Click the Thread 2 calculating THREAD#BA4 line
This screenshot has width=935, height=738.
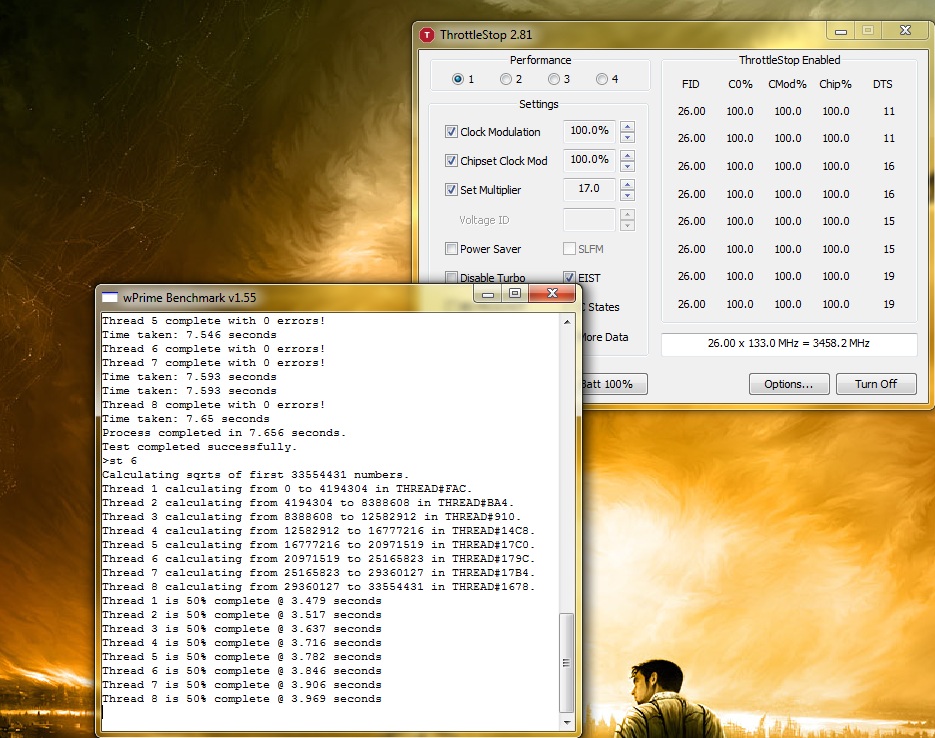pyautogui.click(x=308, y=503)
